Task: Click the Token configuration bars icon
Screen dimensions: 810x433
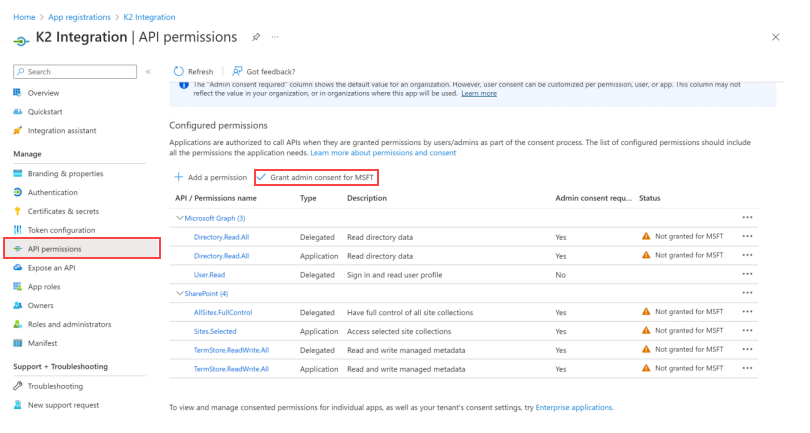Action: click(x=18, y=230)
